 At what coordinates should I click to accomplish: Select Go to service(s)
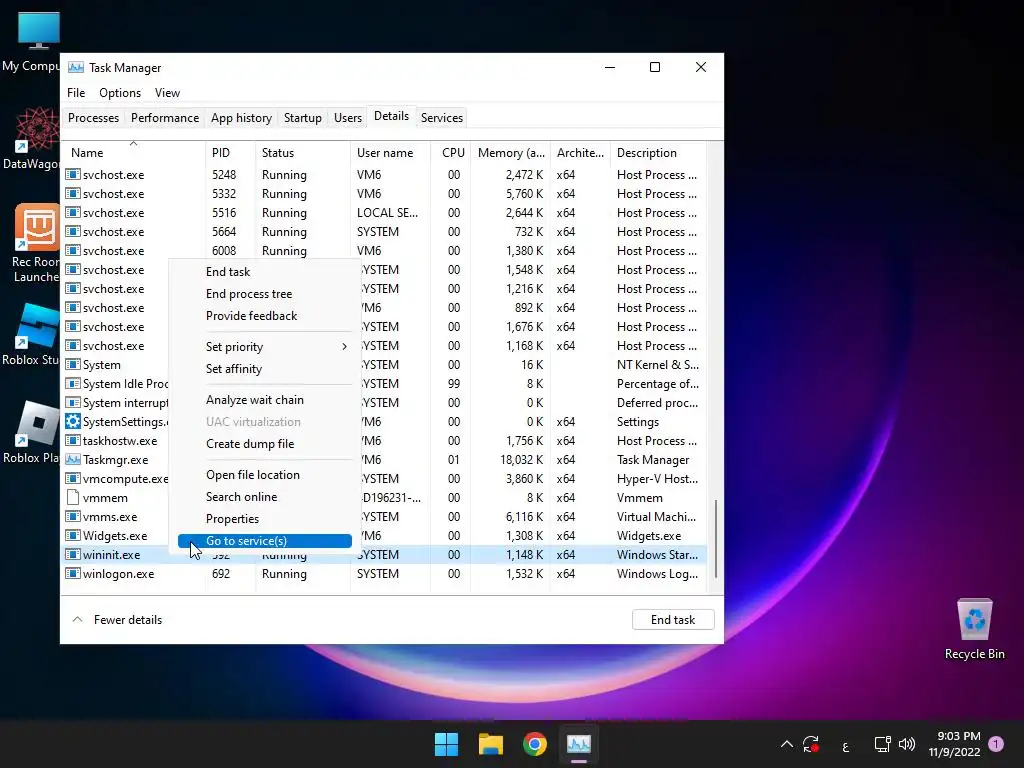click(264, 541)
